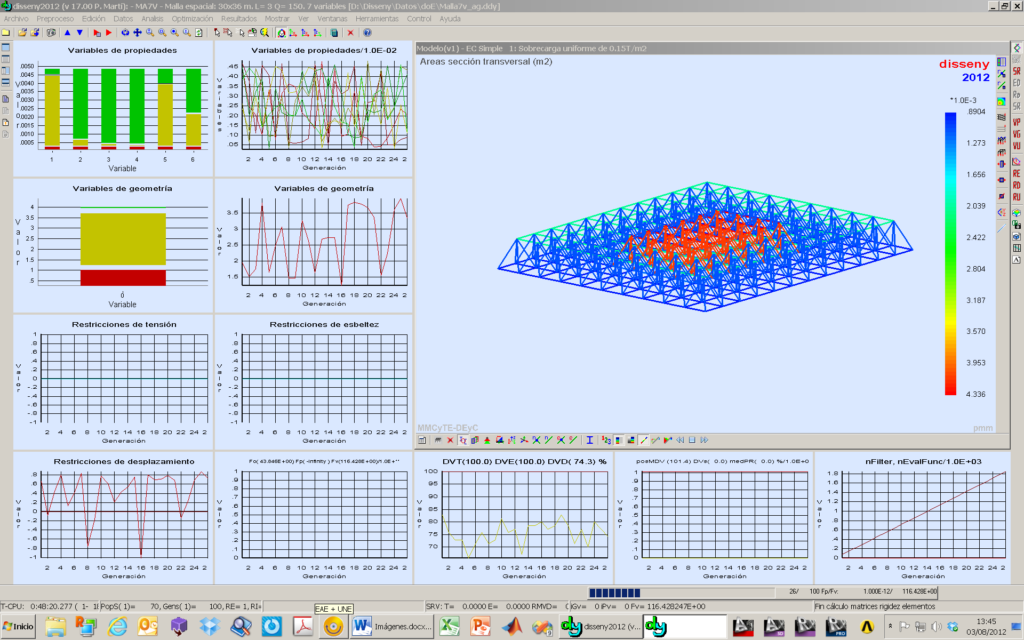
Task: Click the color scale legend bar
Action: (x=950, y=253)
